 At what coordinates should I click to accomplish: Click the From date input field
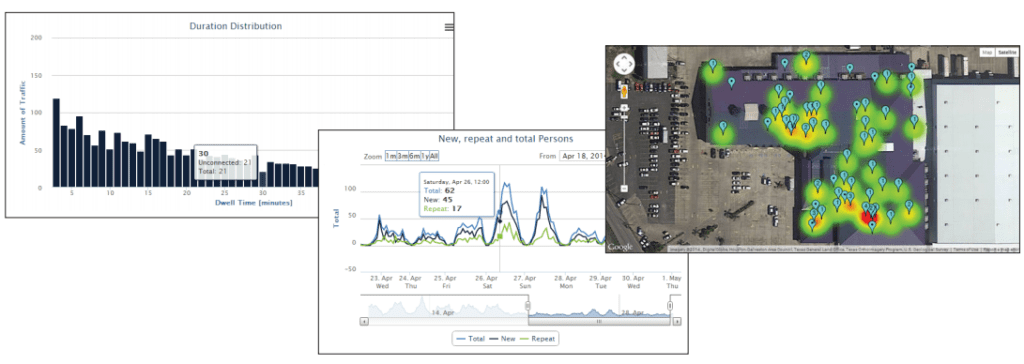(583, 156)
